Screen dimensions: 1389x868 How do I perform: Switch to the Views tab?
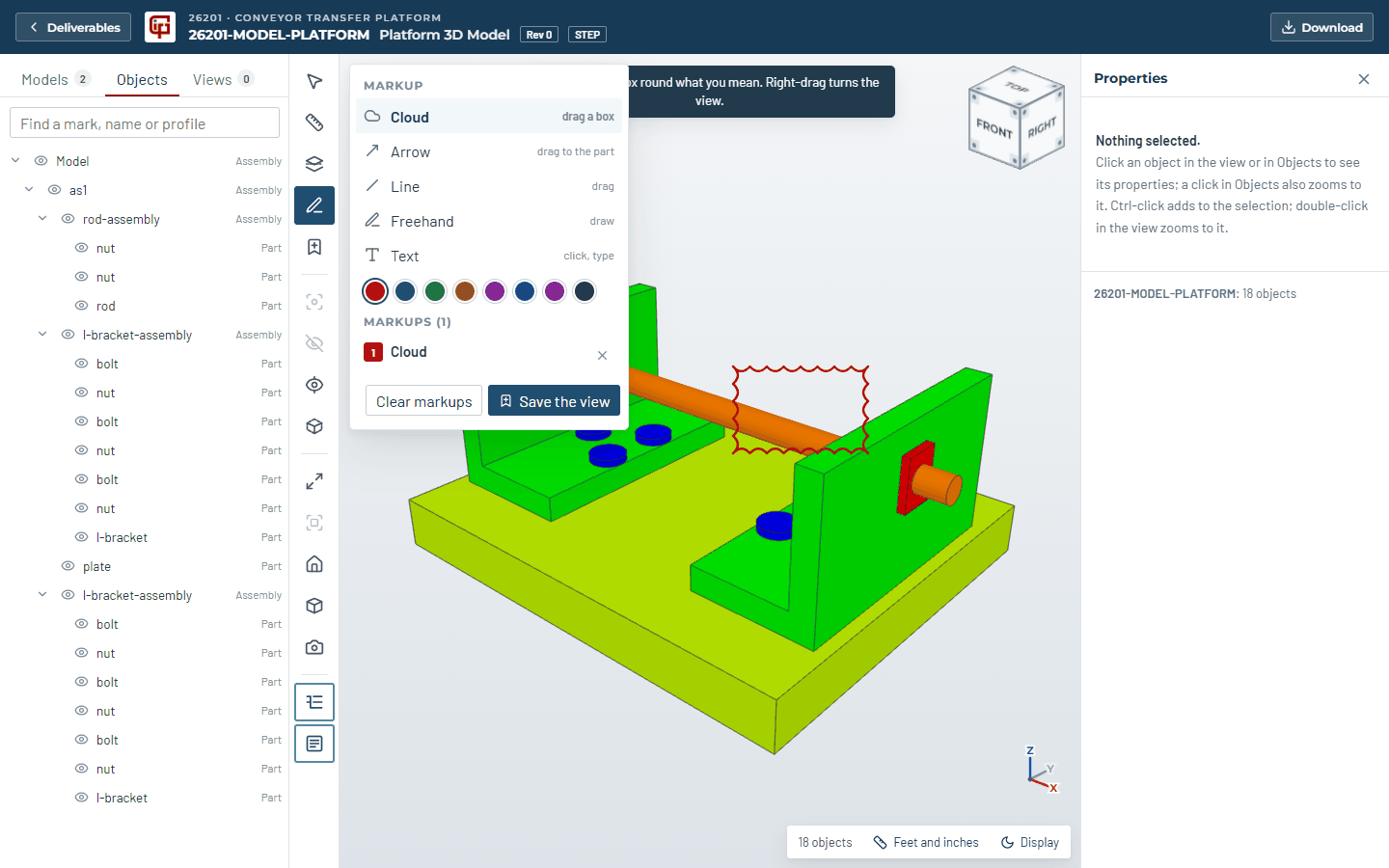click(x=223, y=79)
